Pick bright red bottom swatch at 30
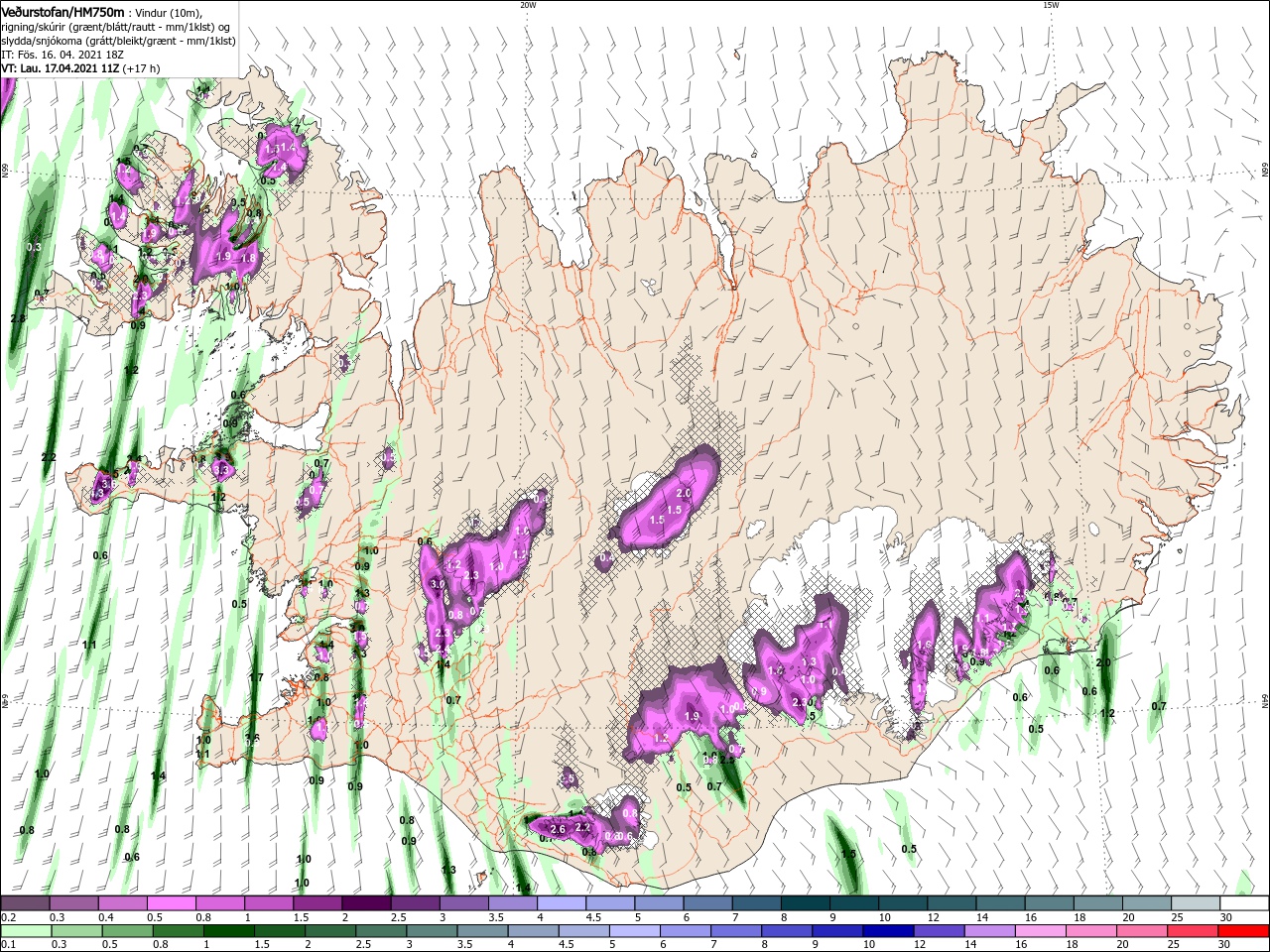Viewport: 1270px width, 952px height. point(1242,931)
